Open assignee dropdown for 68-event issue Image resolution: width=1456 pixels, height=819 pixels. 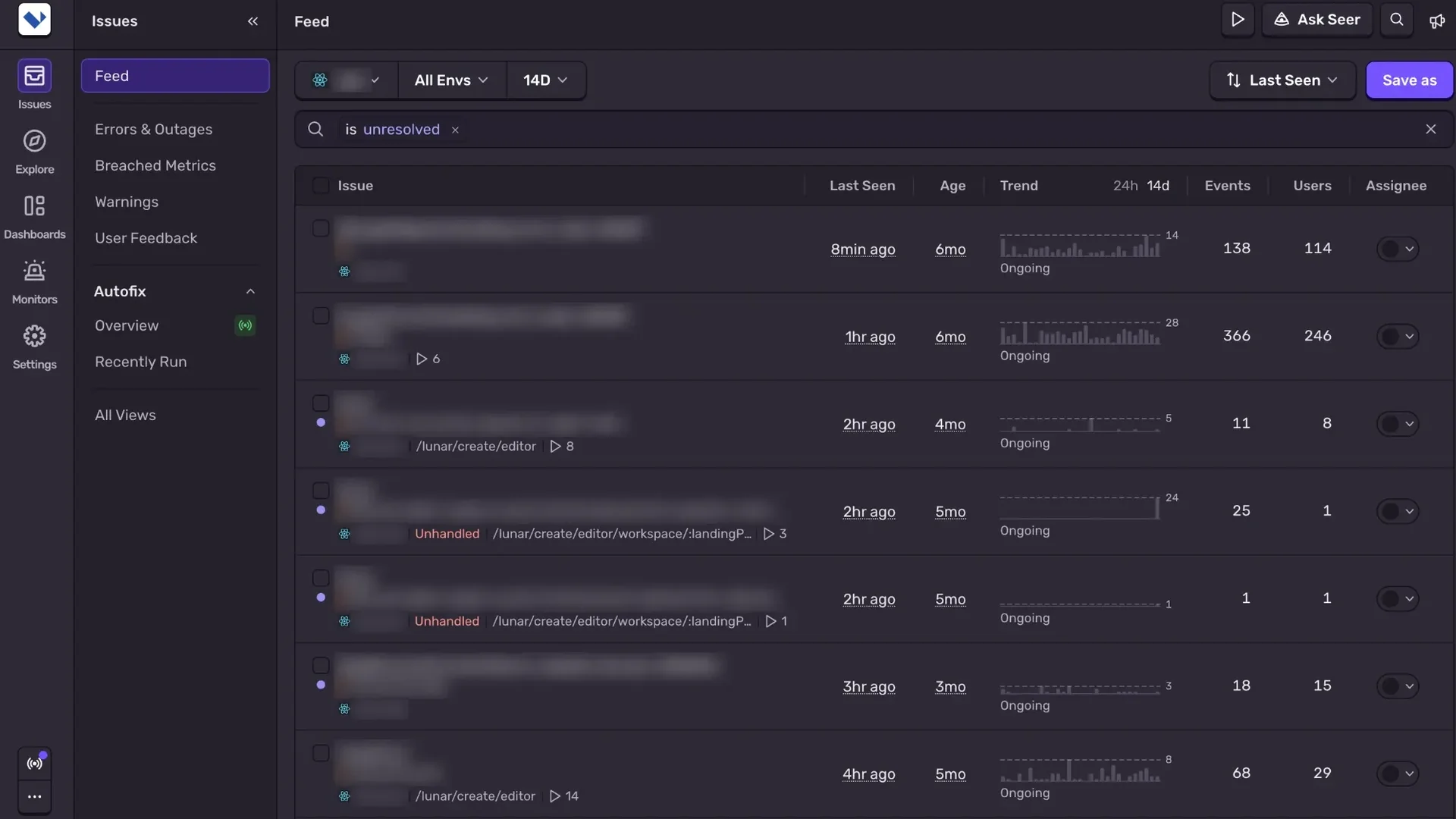[1398, 773]
